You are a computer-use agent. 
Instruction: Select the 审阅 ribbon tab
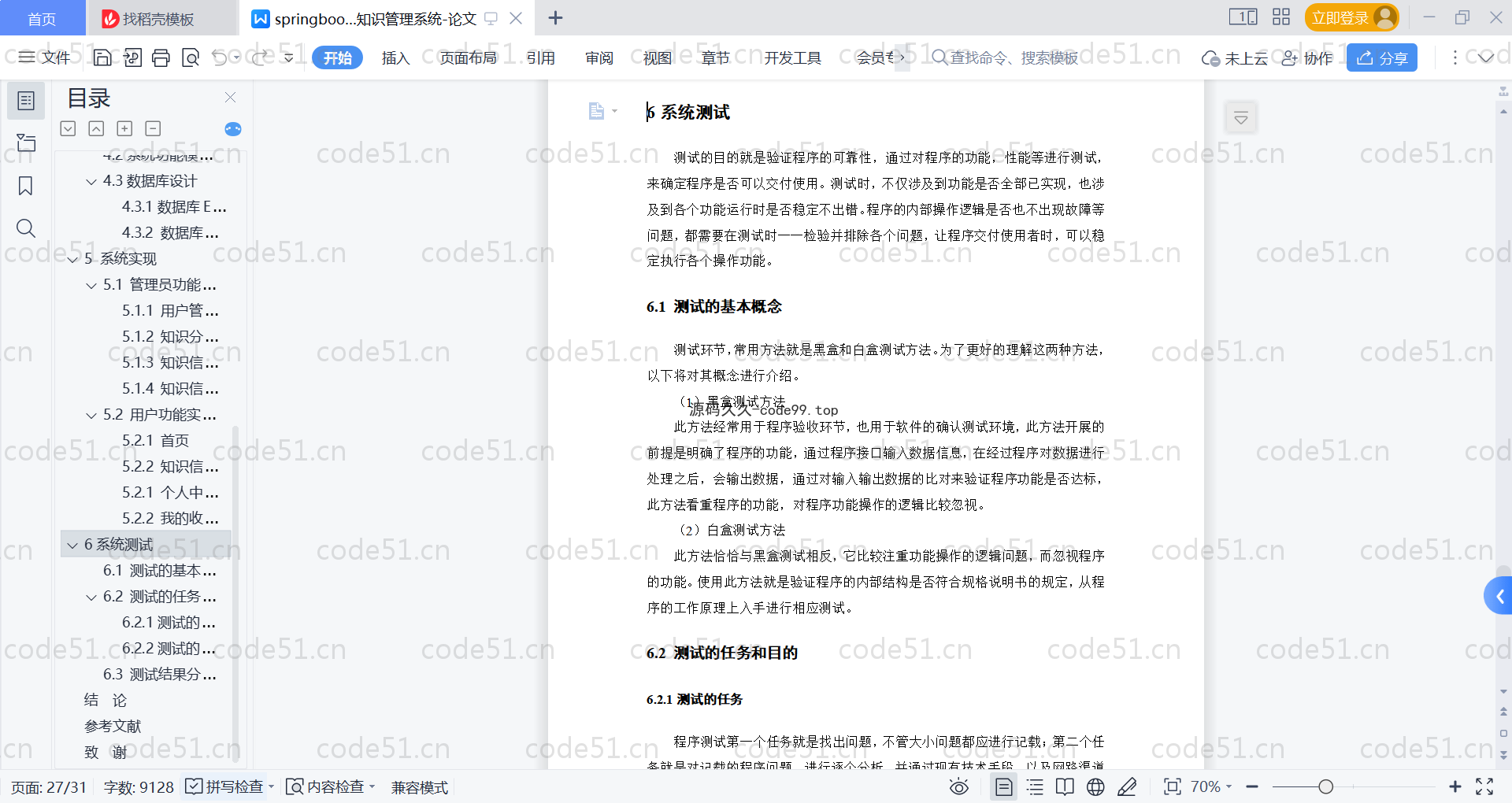point(599,57)
